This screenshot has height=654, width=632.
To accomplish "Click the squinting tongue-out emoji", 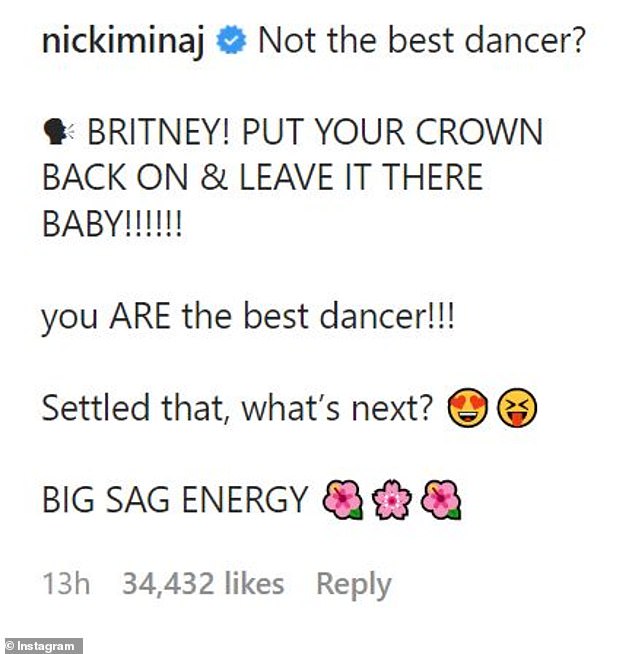I will point(517,410).
